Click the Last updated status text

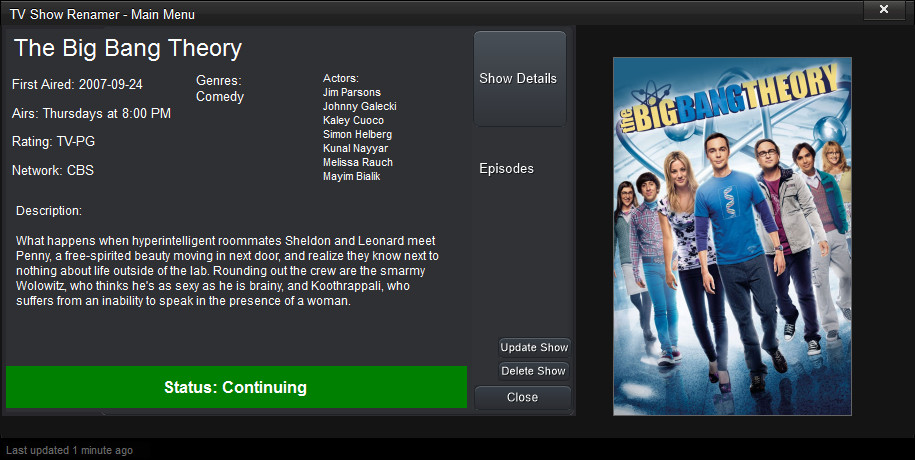69,451
